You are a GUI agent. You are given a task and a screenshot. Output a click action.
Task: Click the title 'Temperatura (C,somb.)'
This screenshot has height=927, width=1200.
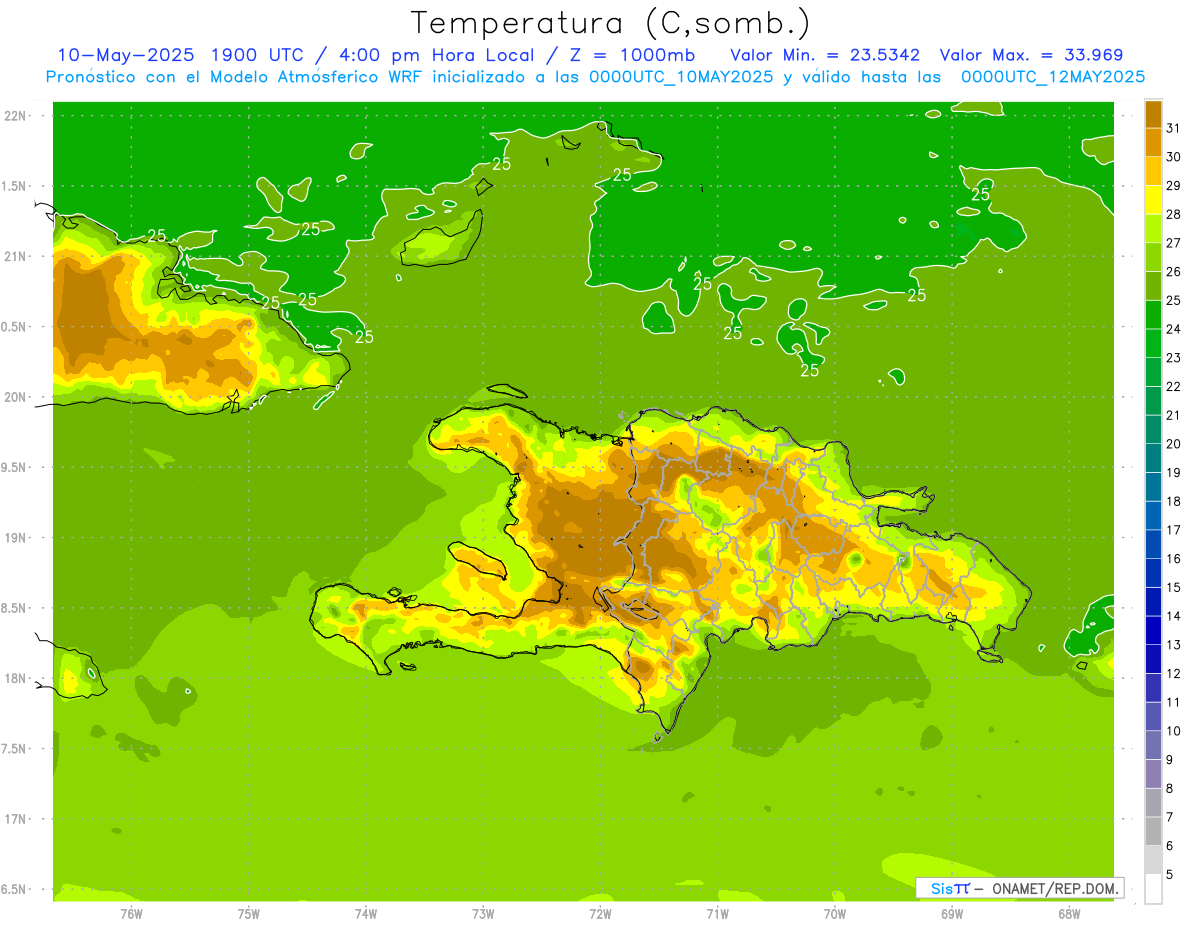coord(611,23)
